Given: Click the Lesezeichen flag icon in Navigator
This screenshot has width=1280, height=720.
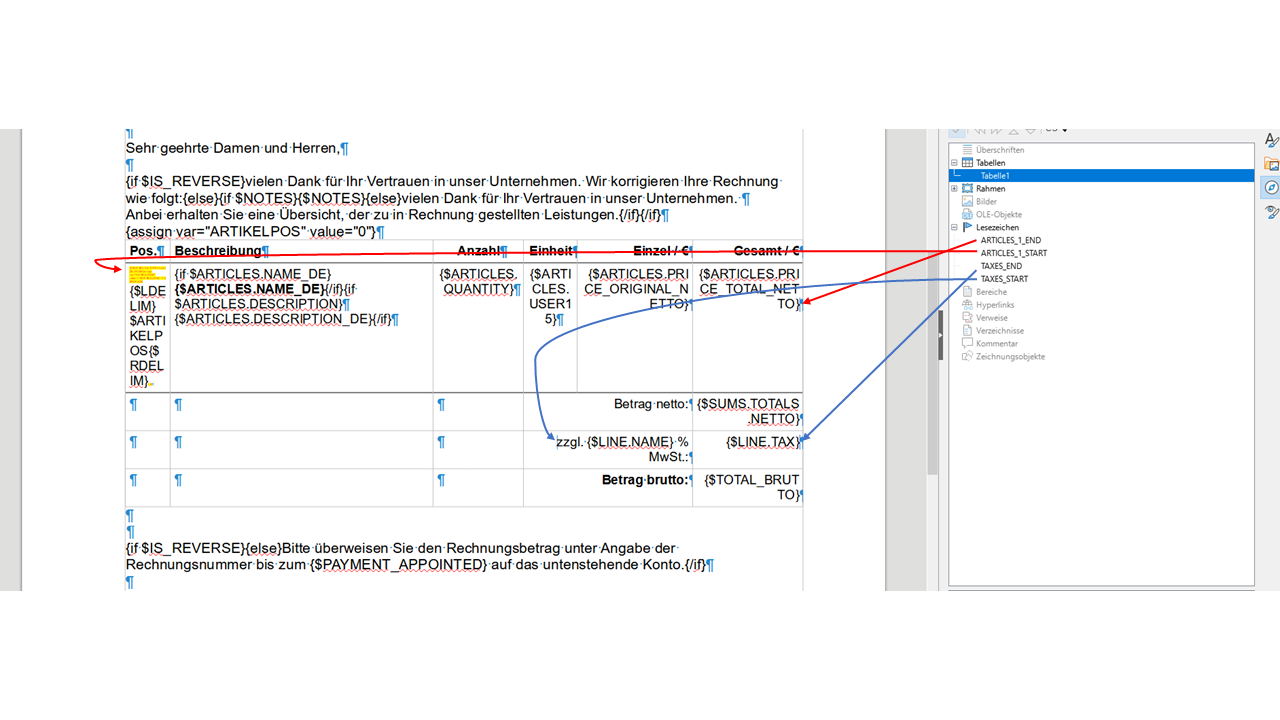Looking at the screenshot, I should tap(967, 228).
